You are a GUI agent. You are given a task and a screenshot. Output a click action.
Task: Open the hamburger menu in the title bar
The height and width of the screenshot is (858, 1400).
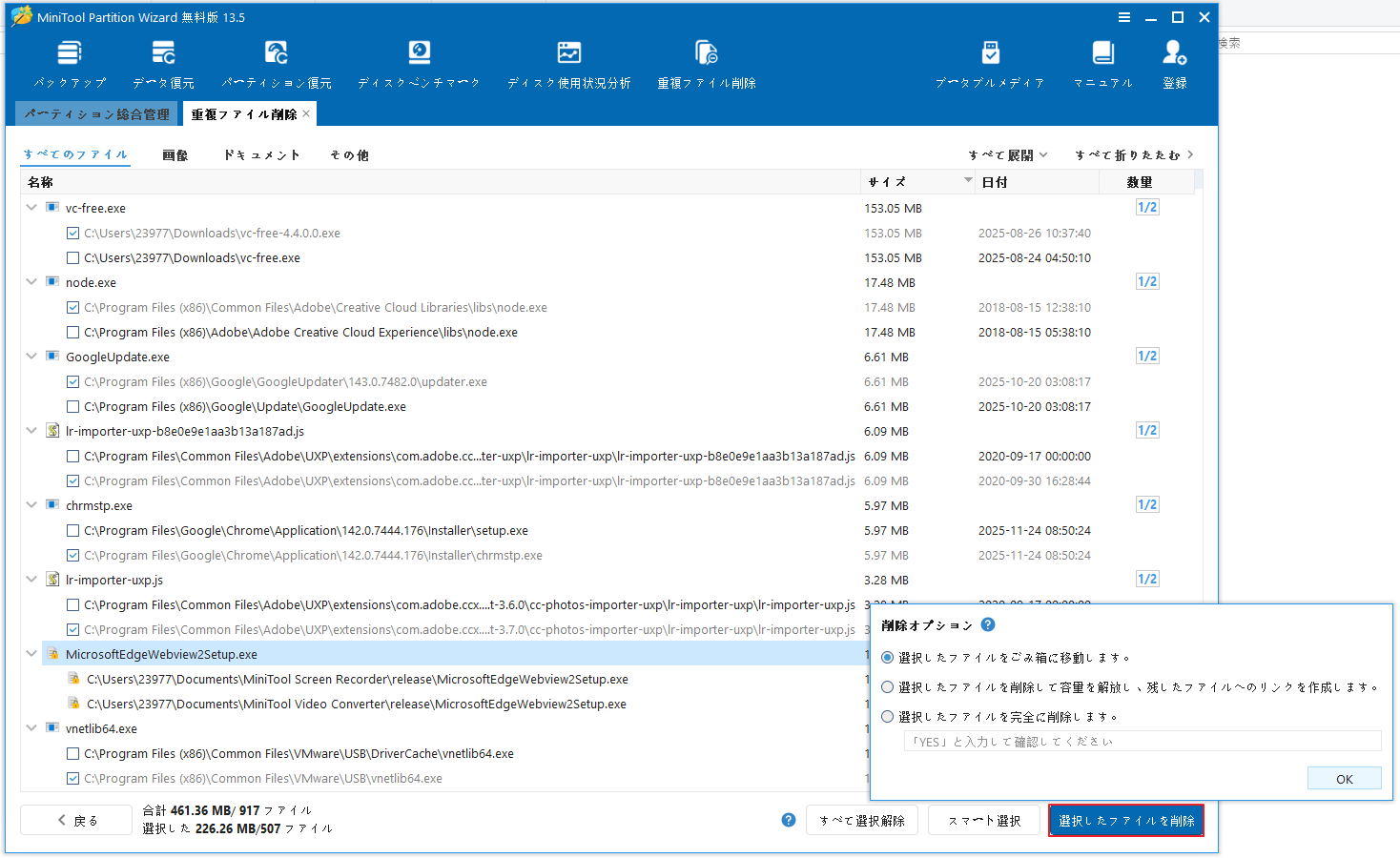(x=1123, y=16)
